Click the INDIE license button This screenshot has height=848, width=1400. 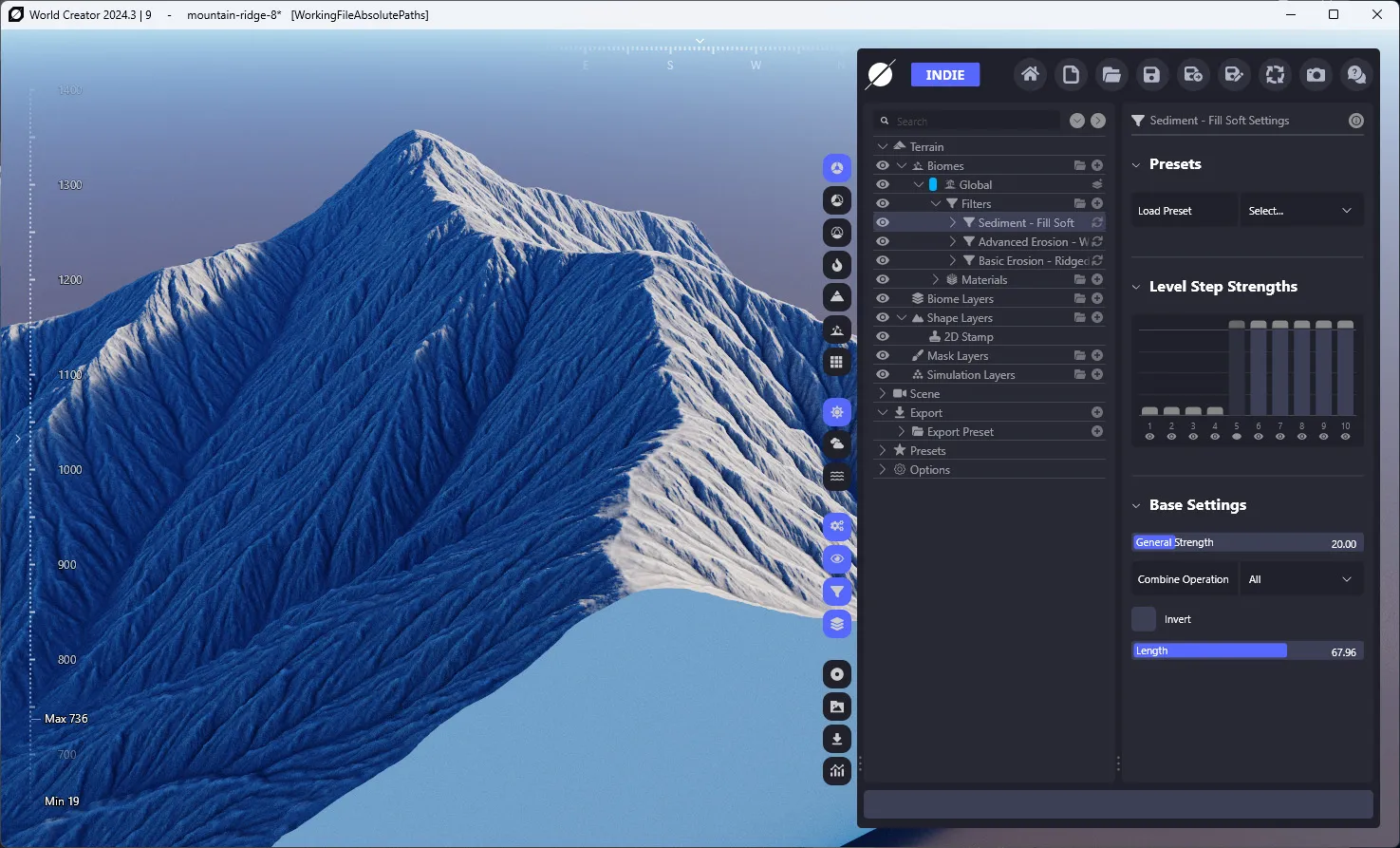[x=945, y=75]
